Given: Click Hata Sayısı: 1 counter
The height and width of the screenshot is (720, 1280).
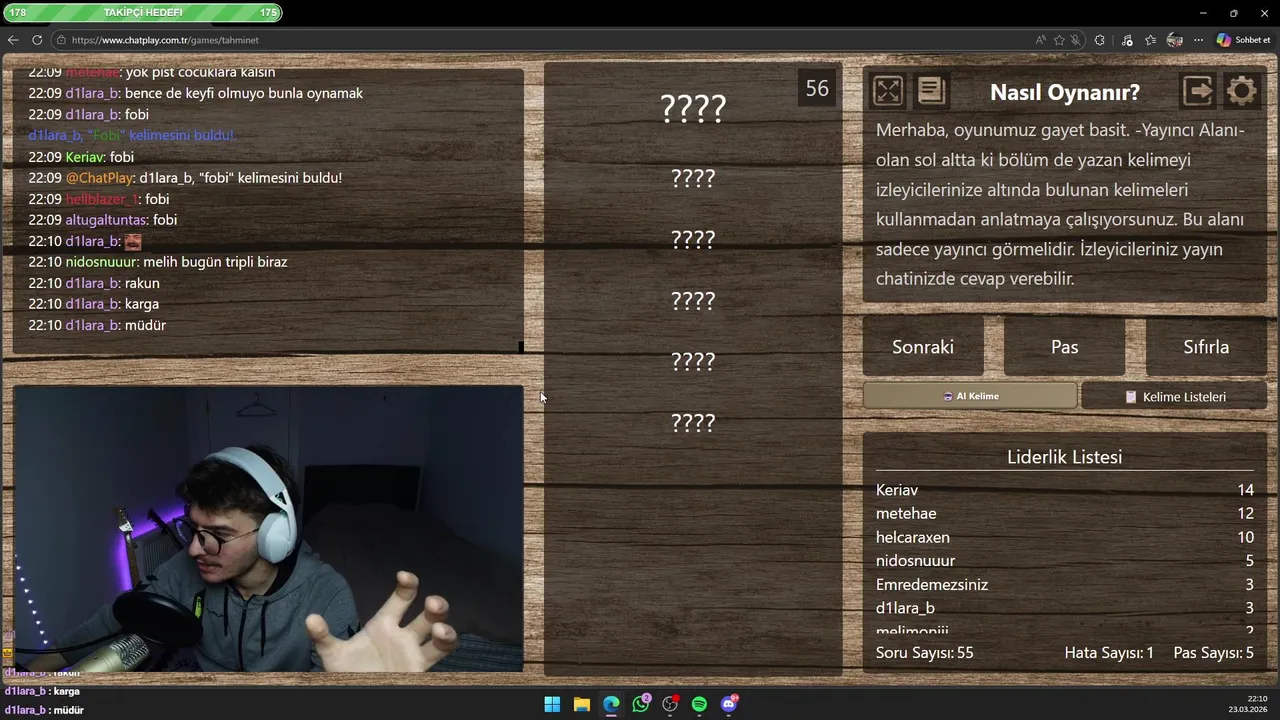Looking at the screenshot, I should tap(1109, 653).
